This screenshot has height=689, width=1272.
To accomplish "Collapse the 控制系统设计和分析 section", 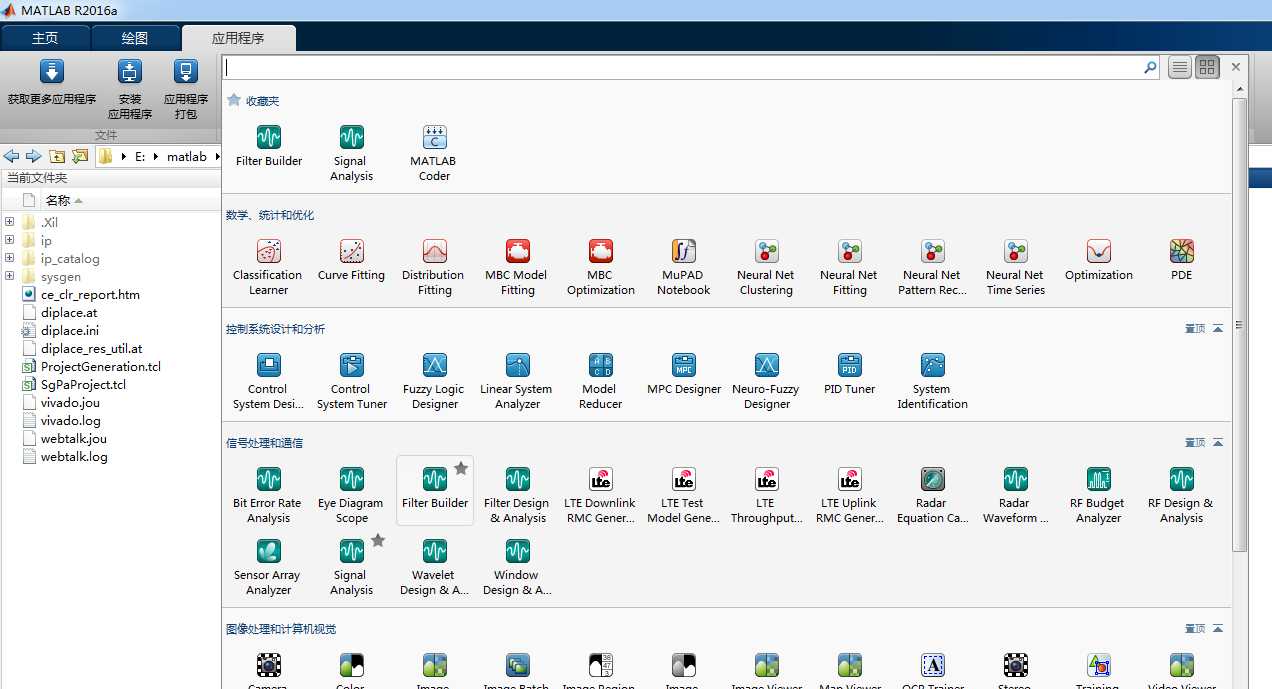I will click(x=1217, y=329).
